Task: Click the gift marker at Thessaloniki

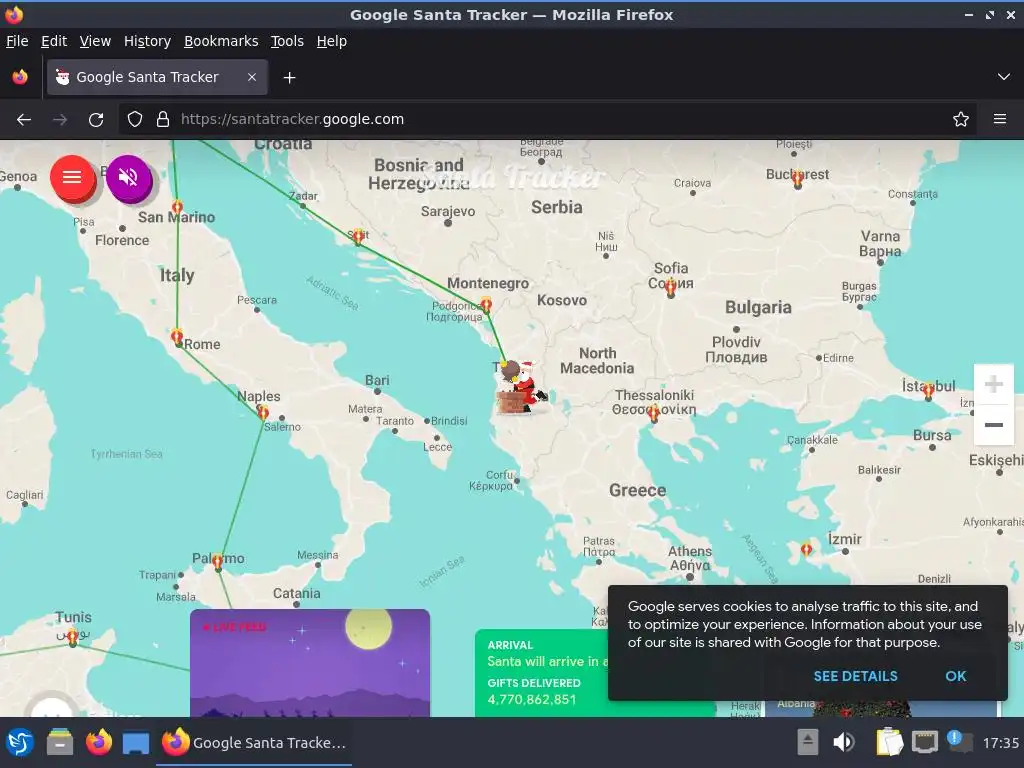Action: click(x=653, y=413)
